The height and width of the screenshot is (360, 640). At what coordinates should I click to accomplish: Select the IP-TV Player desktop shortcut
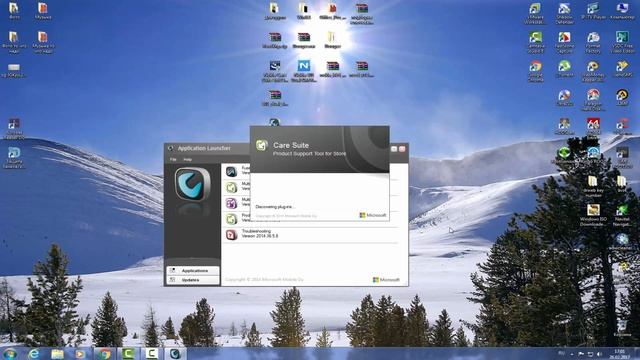tap(593, 11)
